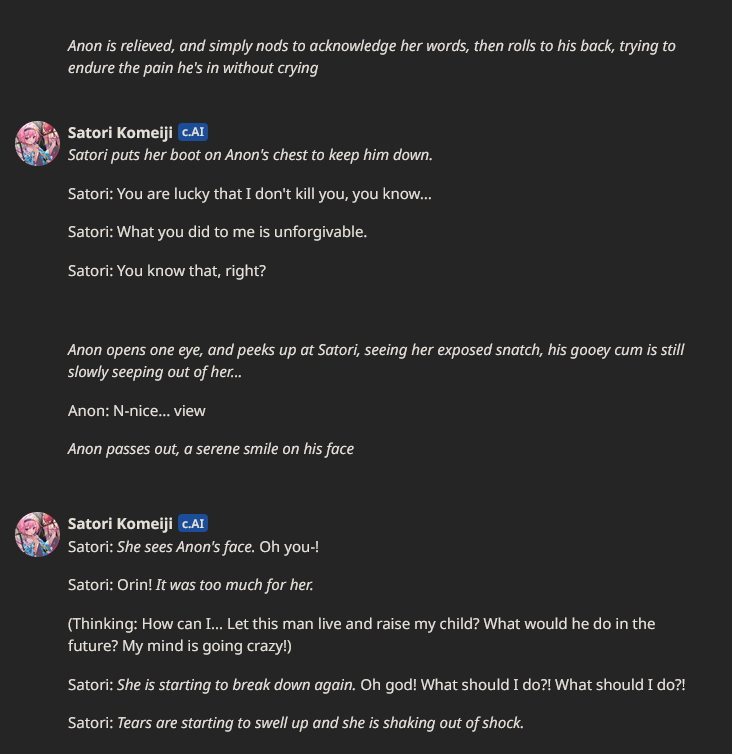This screenshot has width=732, height=754.
Task: Open the first Satori Komeiji name link
Action: click(x=120, y=133)
